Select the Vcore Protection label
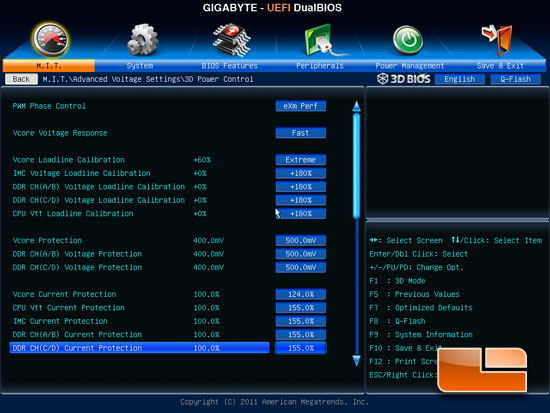The width and height of the screenshot is (550, 413). [x=47, y=240]
